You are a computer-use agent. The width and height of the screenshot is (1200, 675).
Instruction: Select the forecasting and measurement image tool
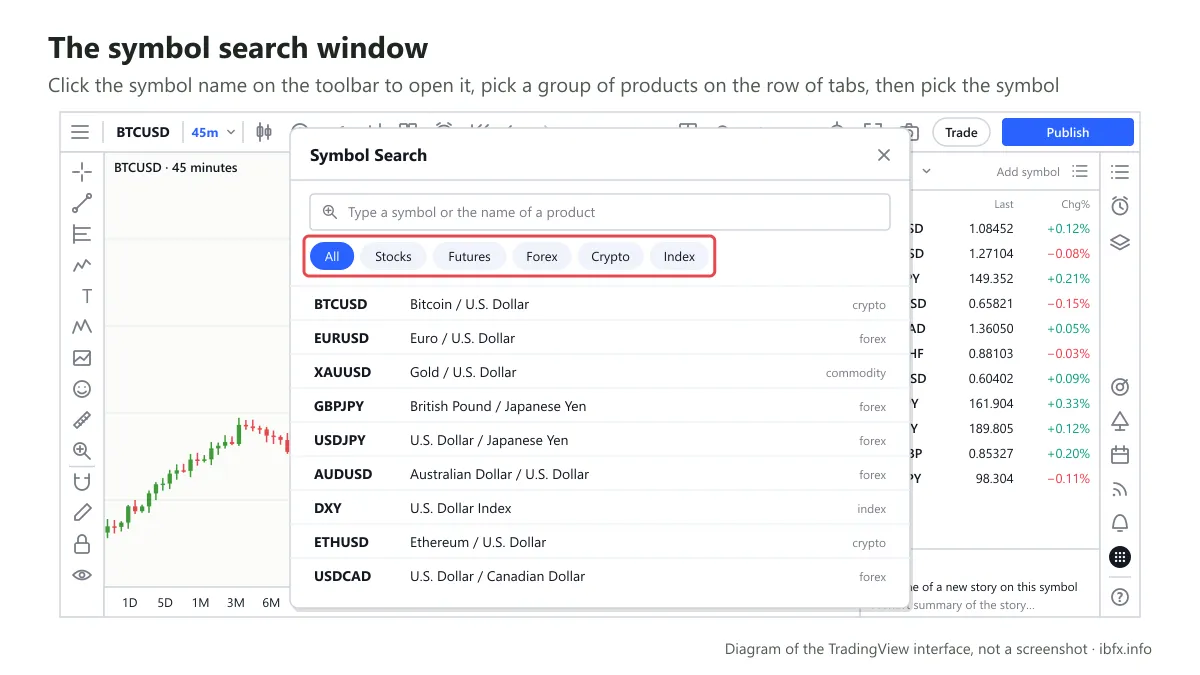point(82,358)
